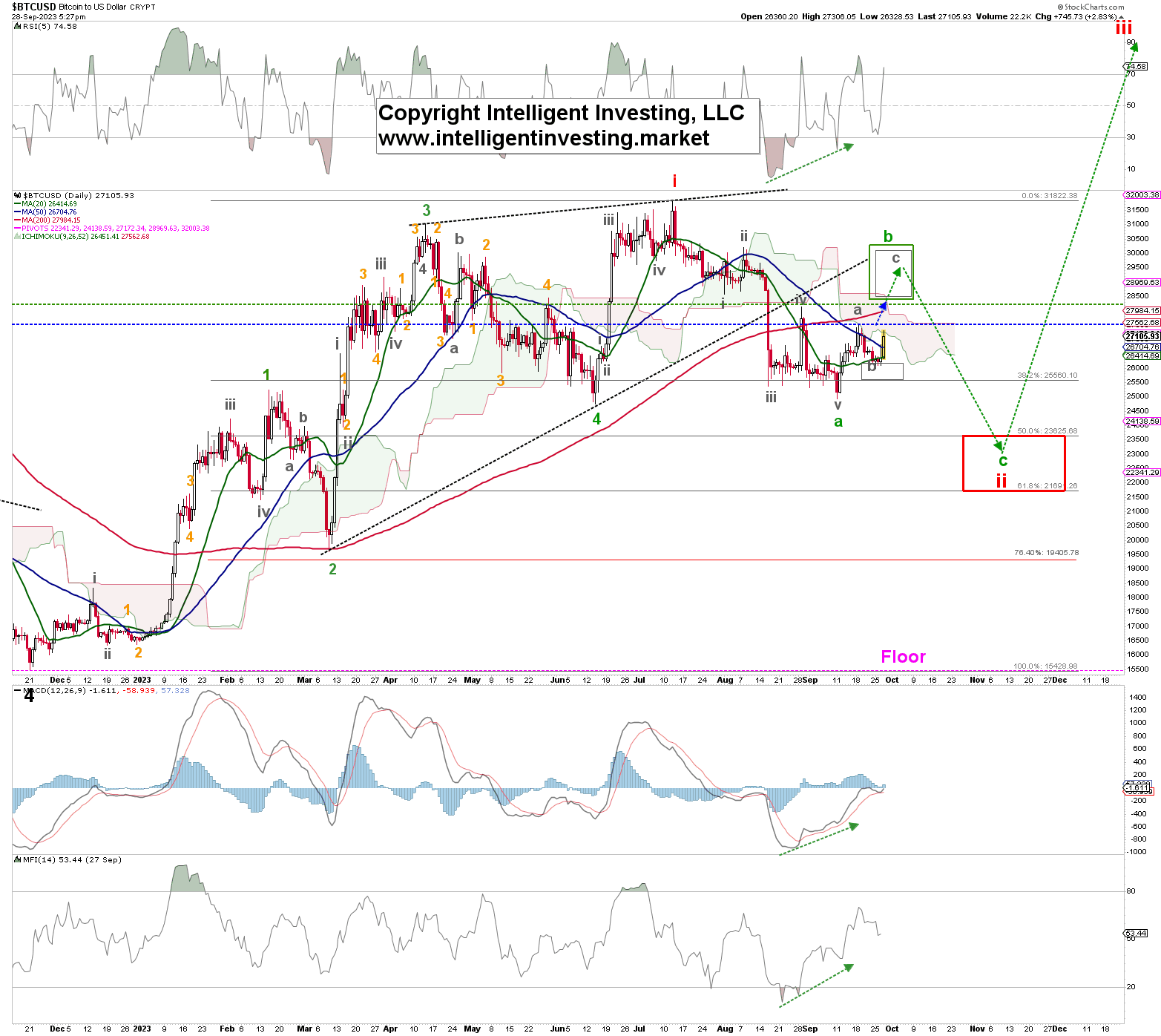Click the 'Last 27105.93' header value
Screen dimensions: 1161x1036
pos(944,16)
